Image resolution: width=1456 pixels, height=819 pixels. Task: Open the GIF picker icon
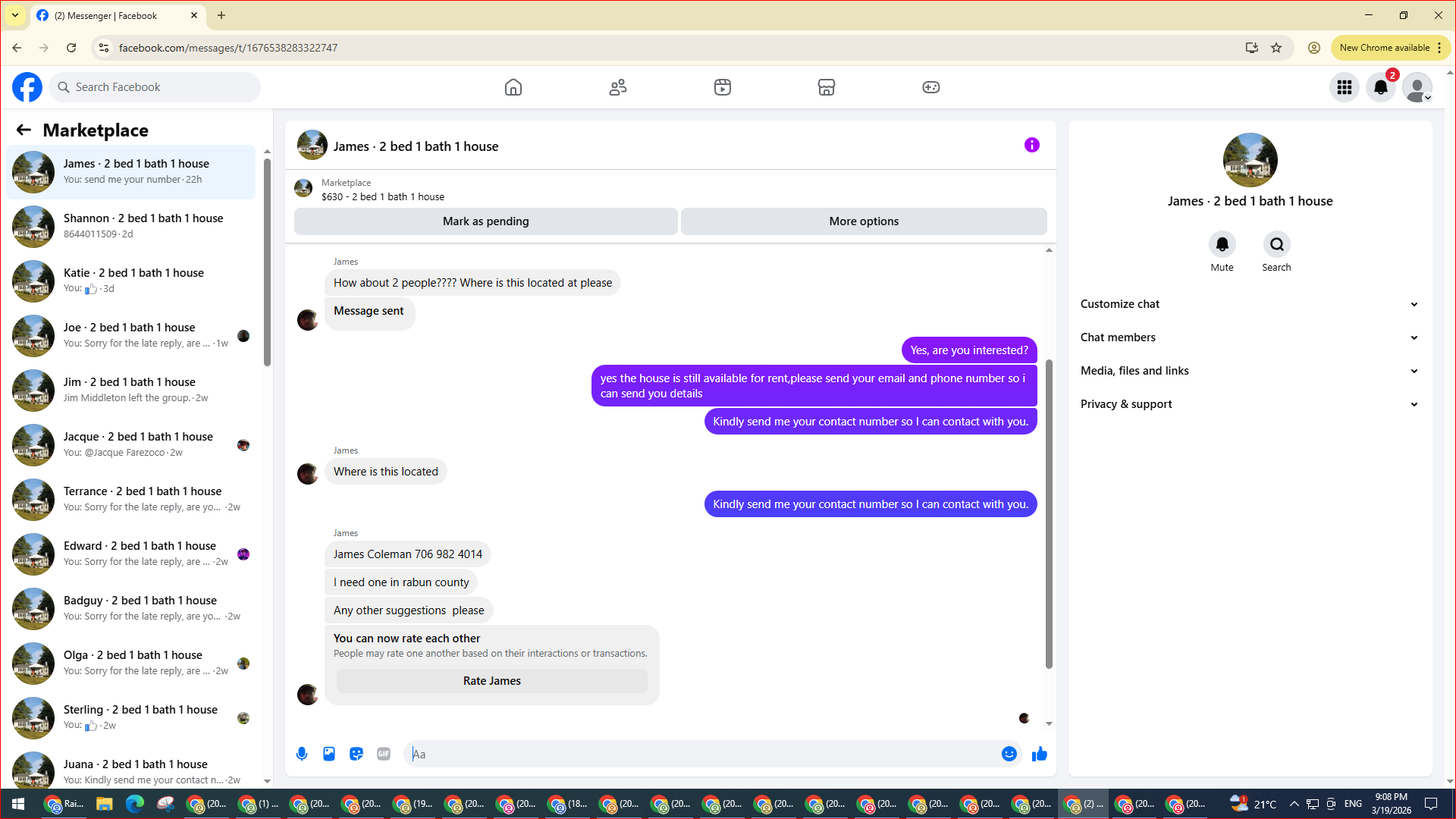[384, 754]
